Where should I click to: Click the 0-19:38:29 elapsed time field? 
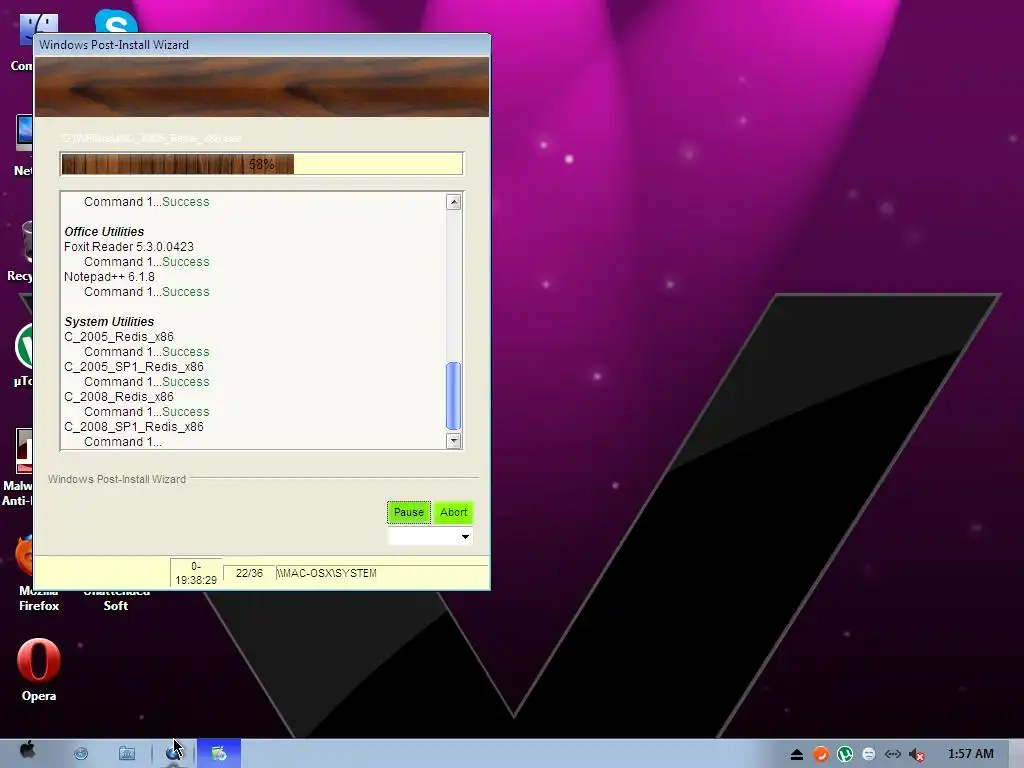coord(196,573)
